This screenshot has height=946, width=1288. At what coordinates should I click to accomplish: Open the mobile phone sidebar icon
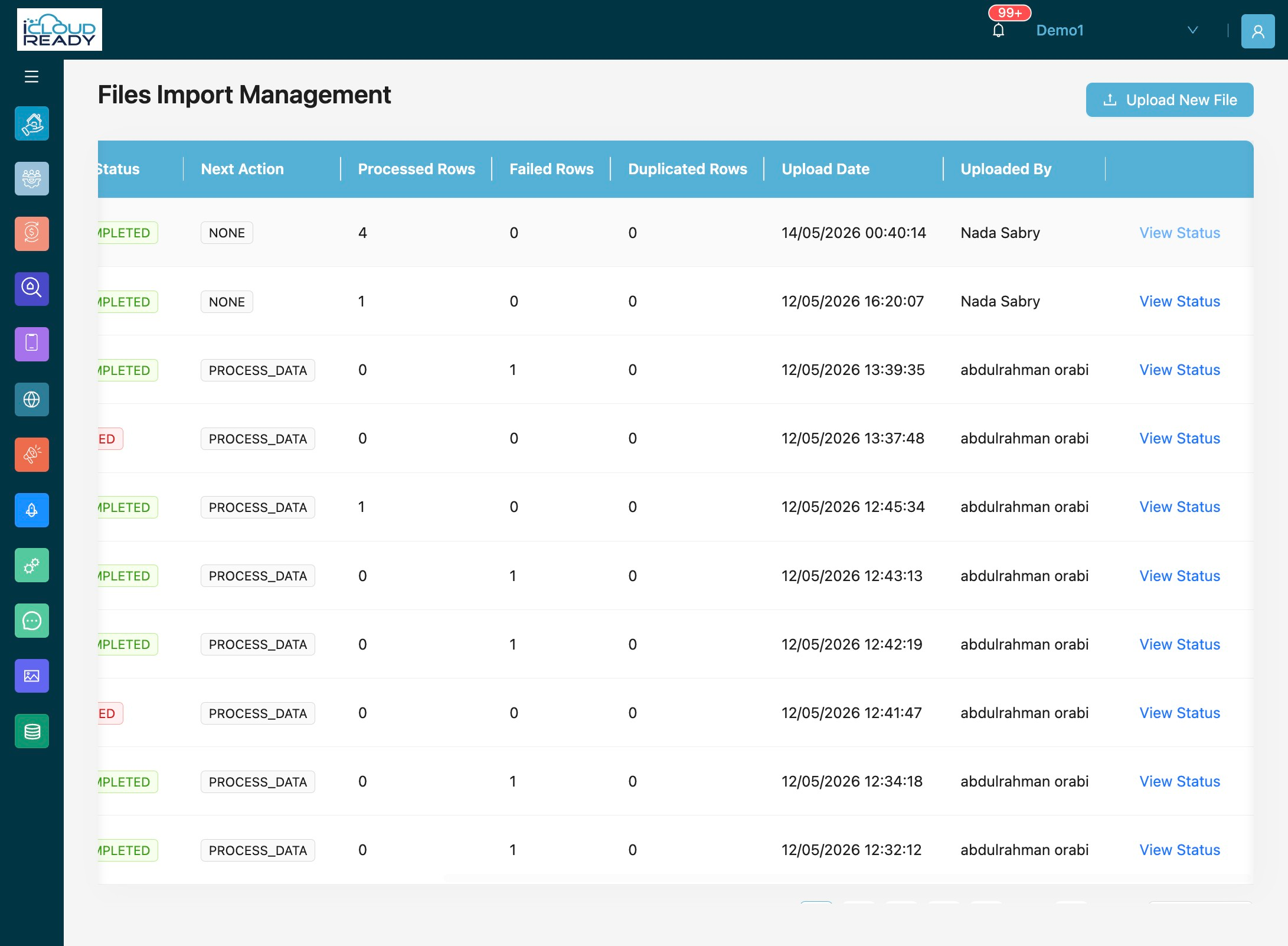pos(32,344)
